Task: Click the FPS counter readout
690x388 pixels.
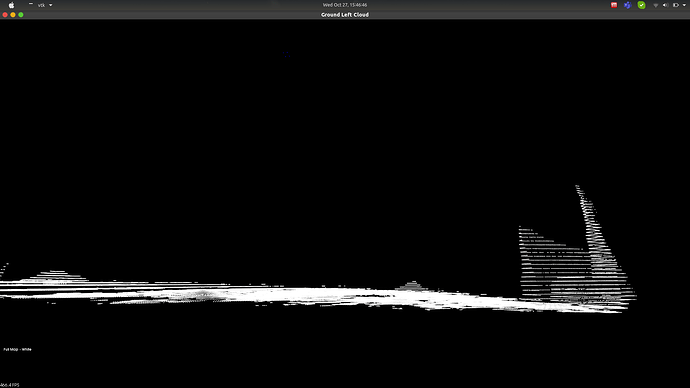Action: coord(10,385)
